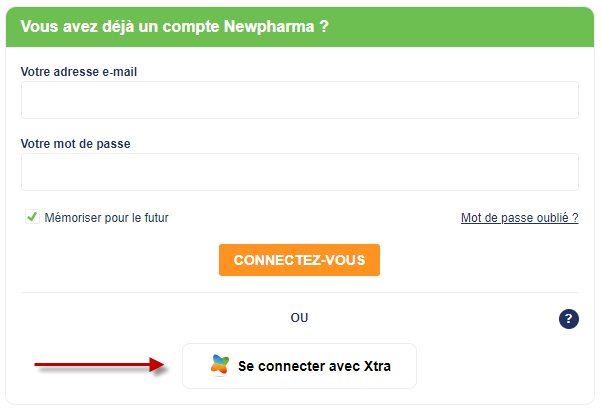Click the divider line under CONNECTEZ-VOUS

(x=300, y=292)
